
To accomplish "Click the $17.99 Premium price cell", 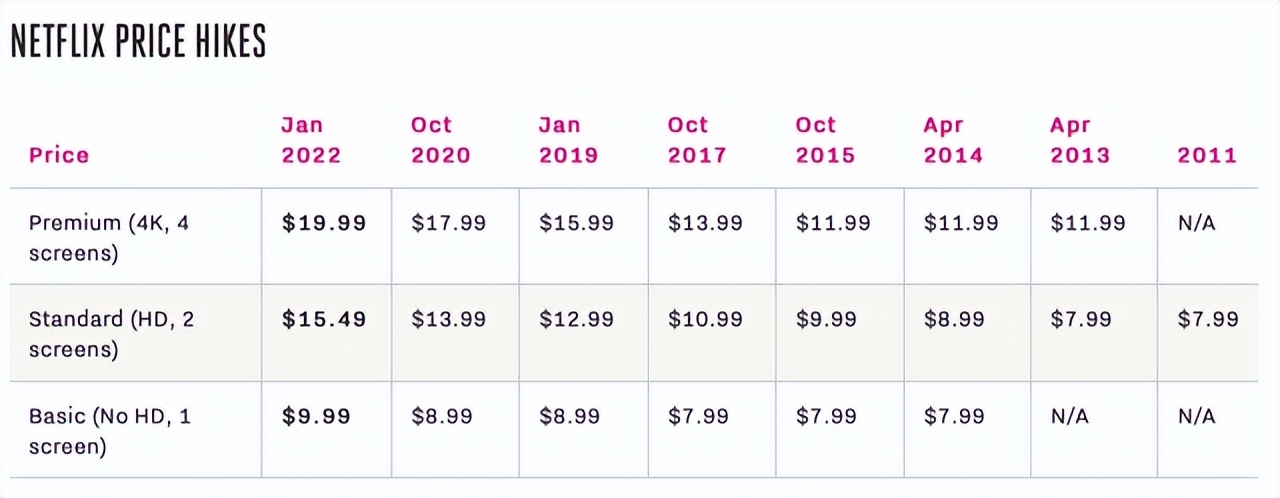I will pyautogui.click(x=449, y=223).
